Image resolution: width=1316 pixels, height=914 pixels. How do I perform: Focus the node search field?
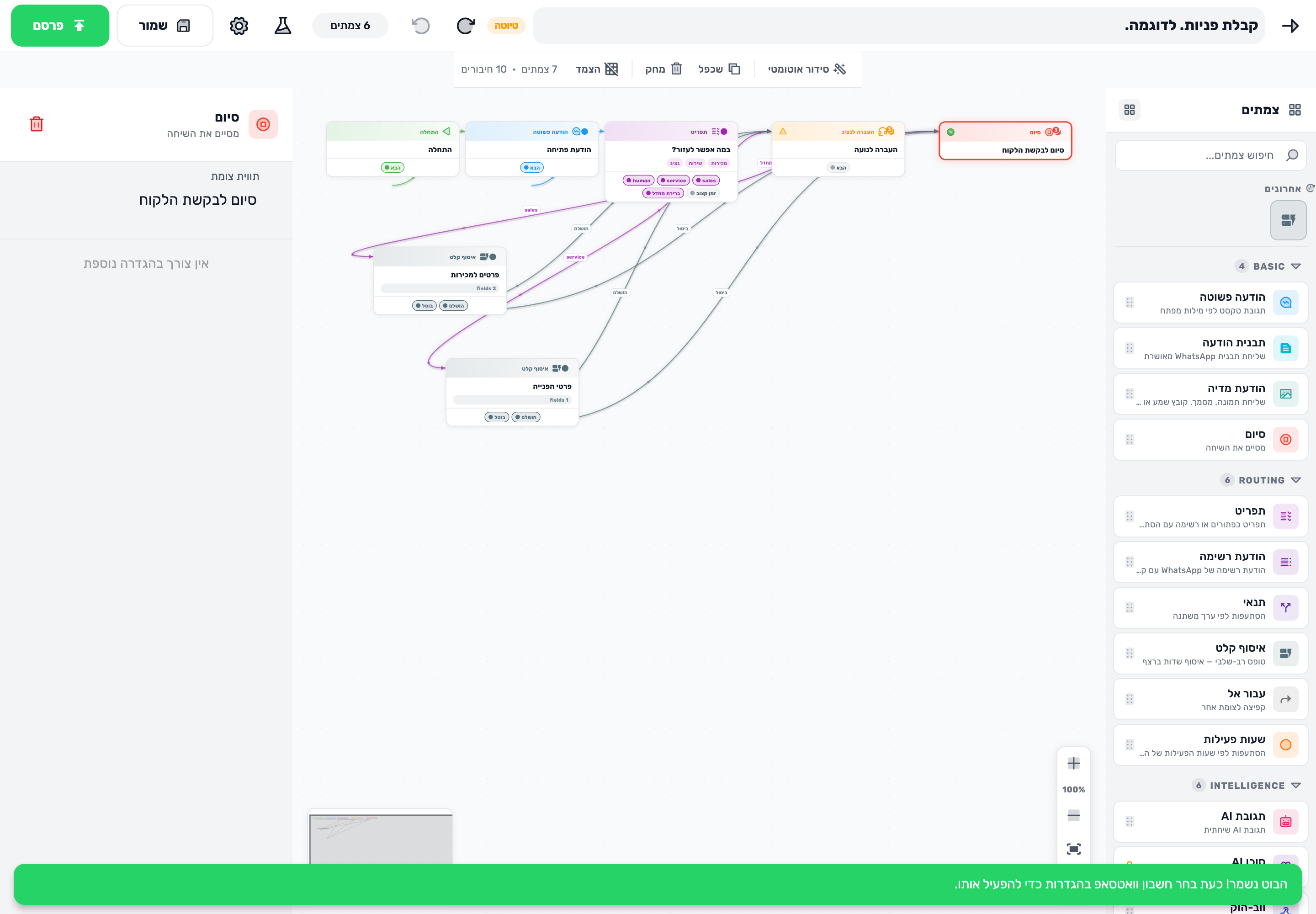tap(1210, 155)
